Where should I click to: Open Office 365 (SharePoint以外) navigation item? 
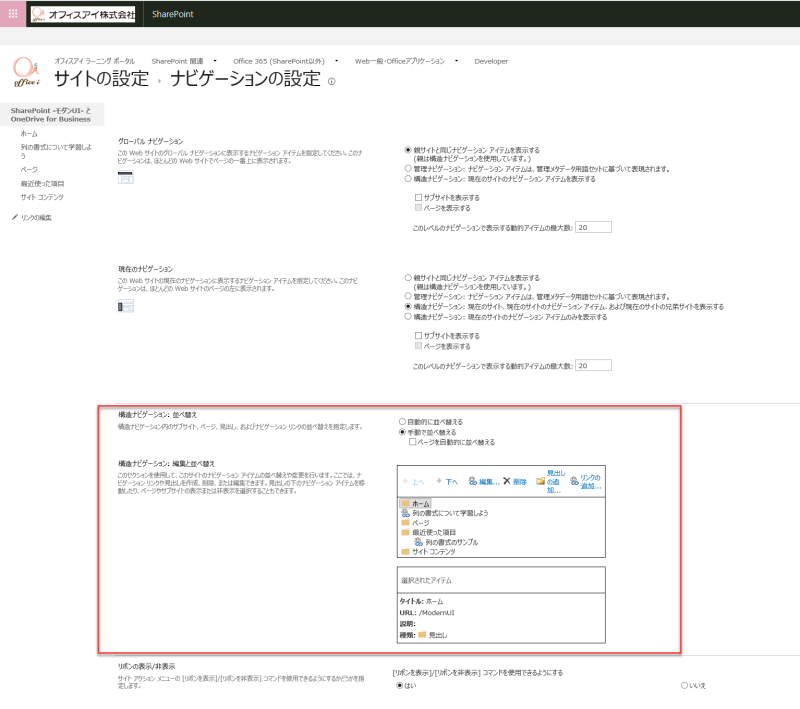pos(279,61)
